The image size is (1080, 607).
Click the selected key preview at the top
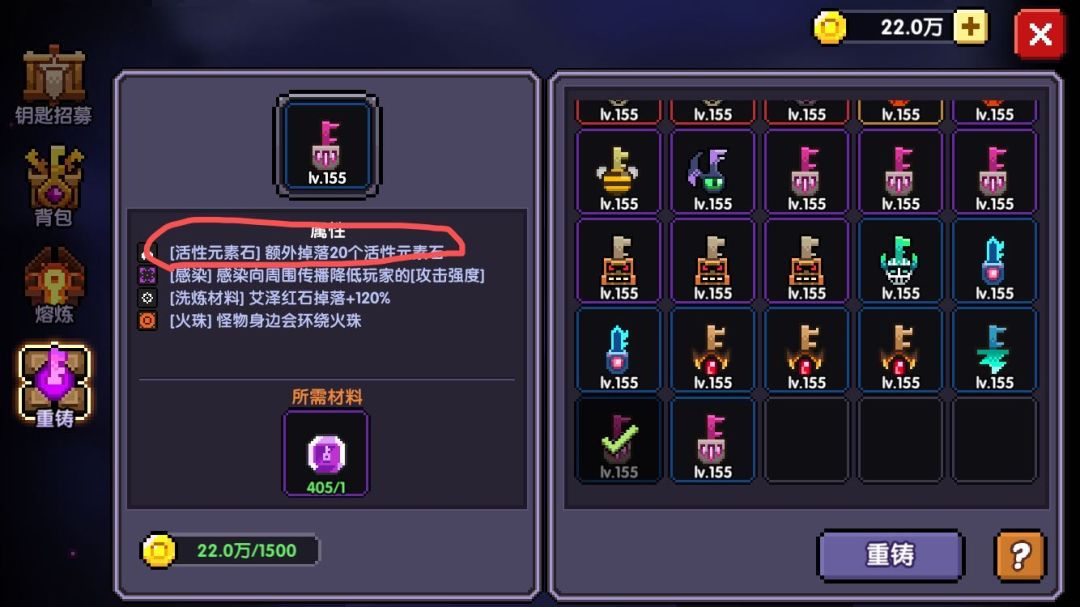[327, 146]
